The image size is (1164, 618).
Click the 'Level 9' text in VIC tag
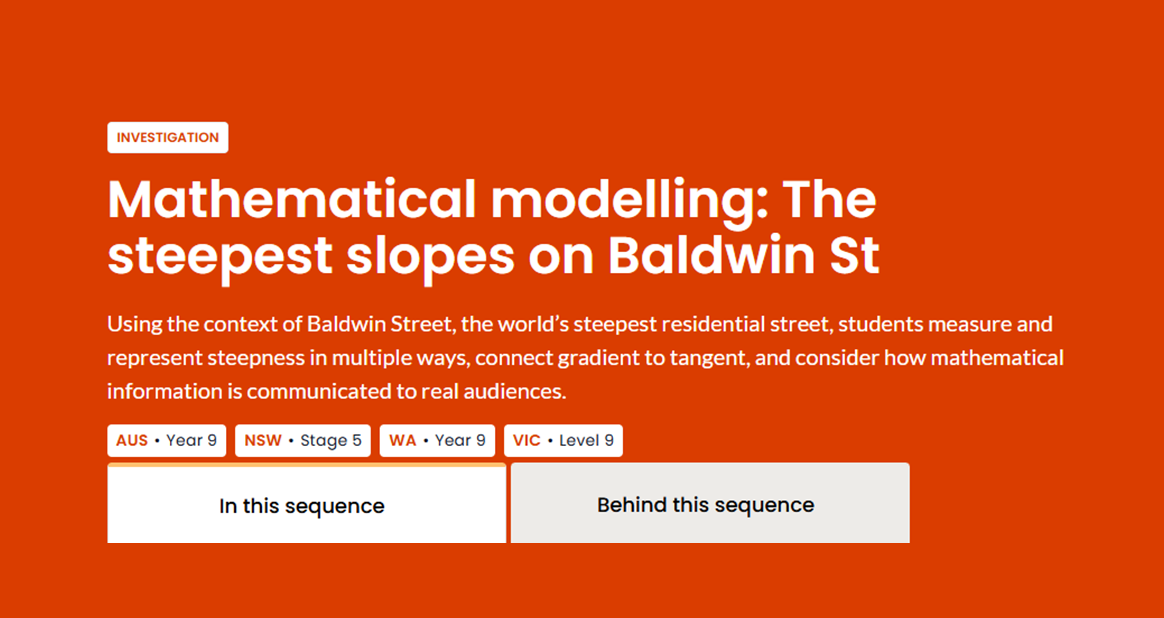tap(586, 440)
